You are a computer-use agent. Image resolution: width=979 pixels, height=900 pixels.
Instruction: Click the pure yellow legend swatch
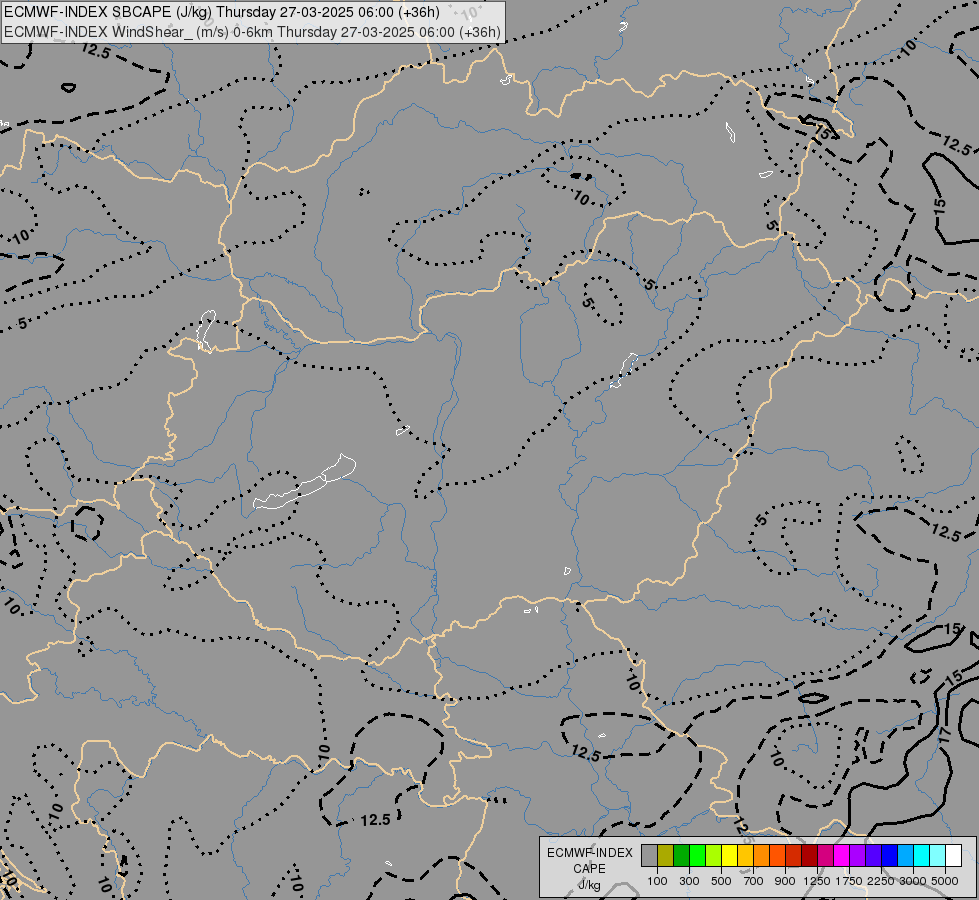[x=729, y=856]
